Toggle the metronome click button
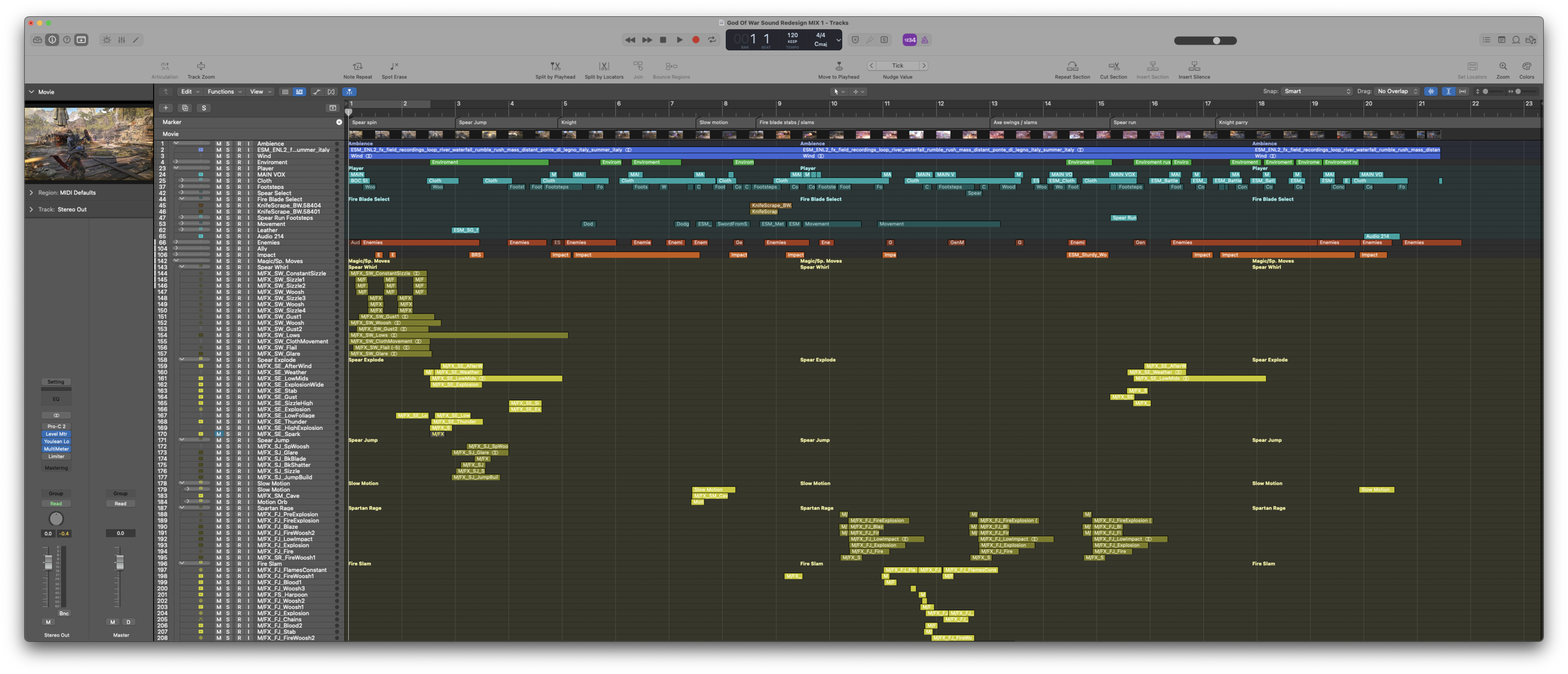Image resolution: width=1568 pixels, height=674 pixels. pyautogui.click(x=925, y=40)
